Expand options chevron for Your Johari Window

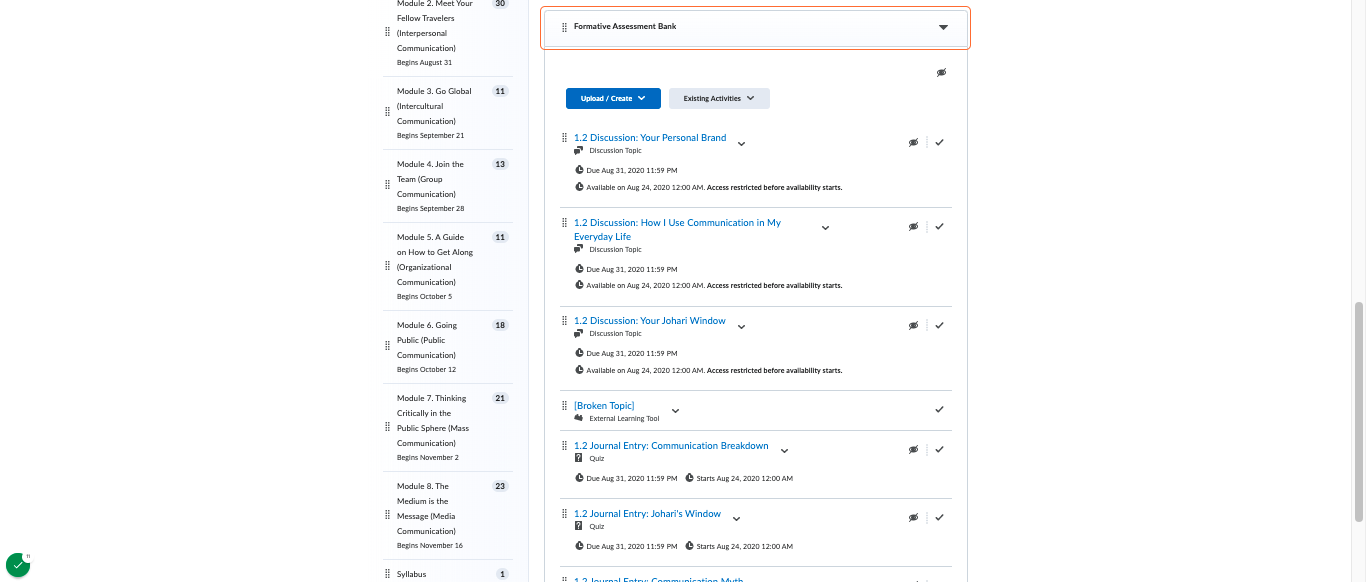pos(741,327)
